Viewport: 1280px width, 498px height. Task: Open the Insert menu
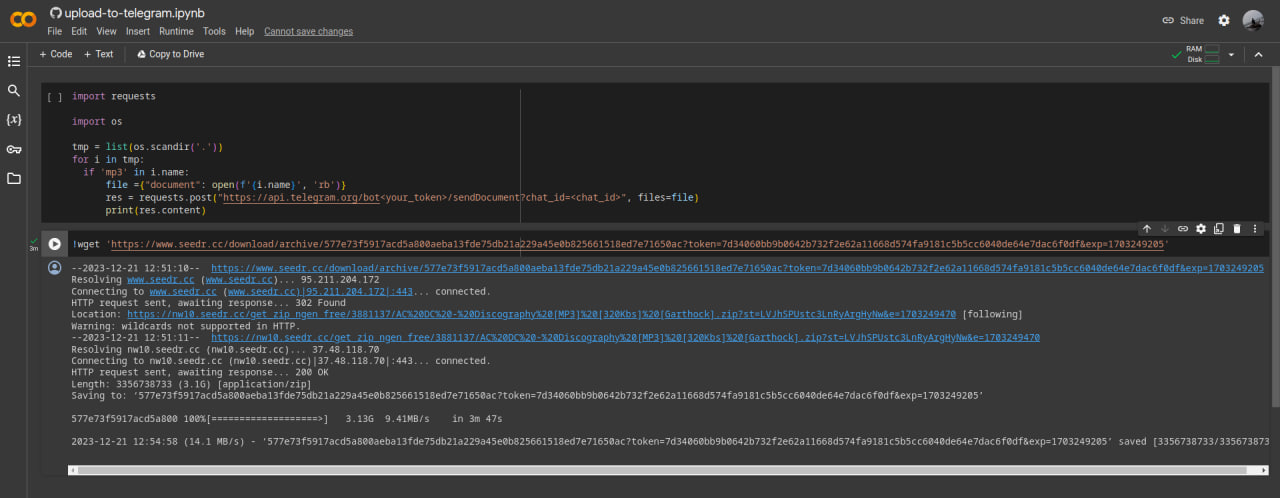click(138, 32)
